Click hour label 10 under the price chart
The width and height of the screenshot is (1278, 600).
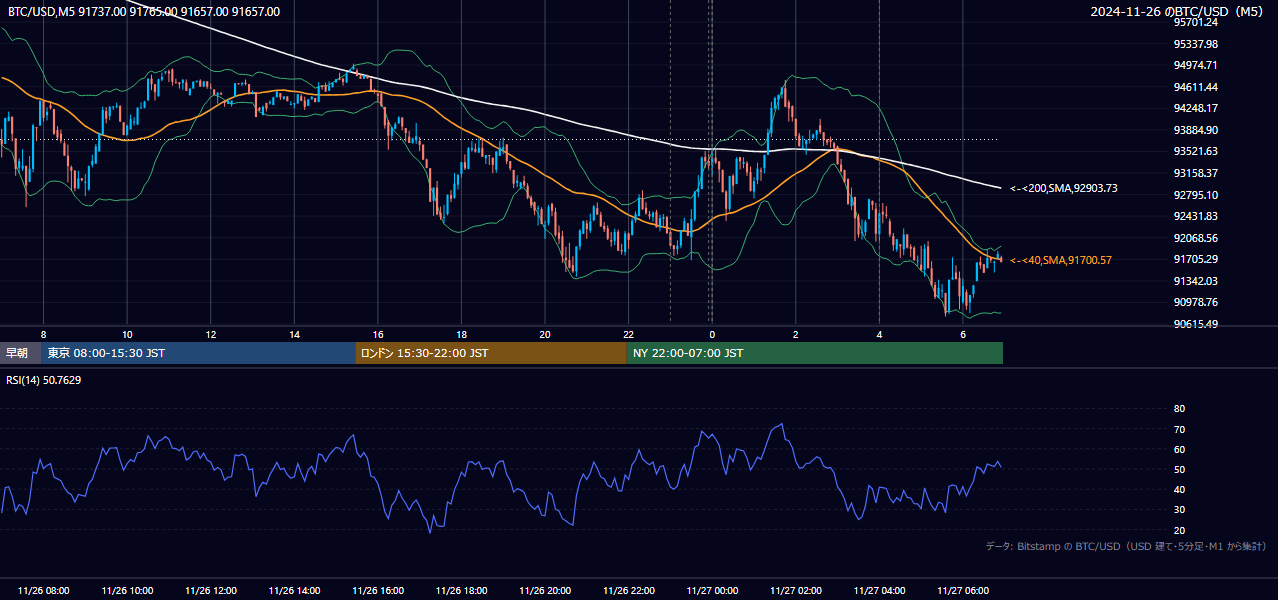[127, 334]
